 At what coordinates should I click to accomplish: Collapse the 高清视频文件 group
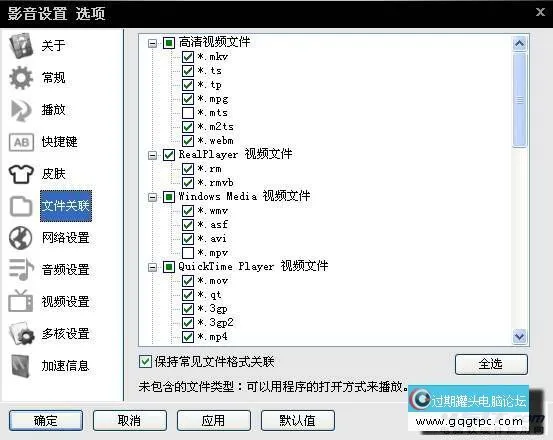(152, 43)
